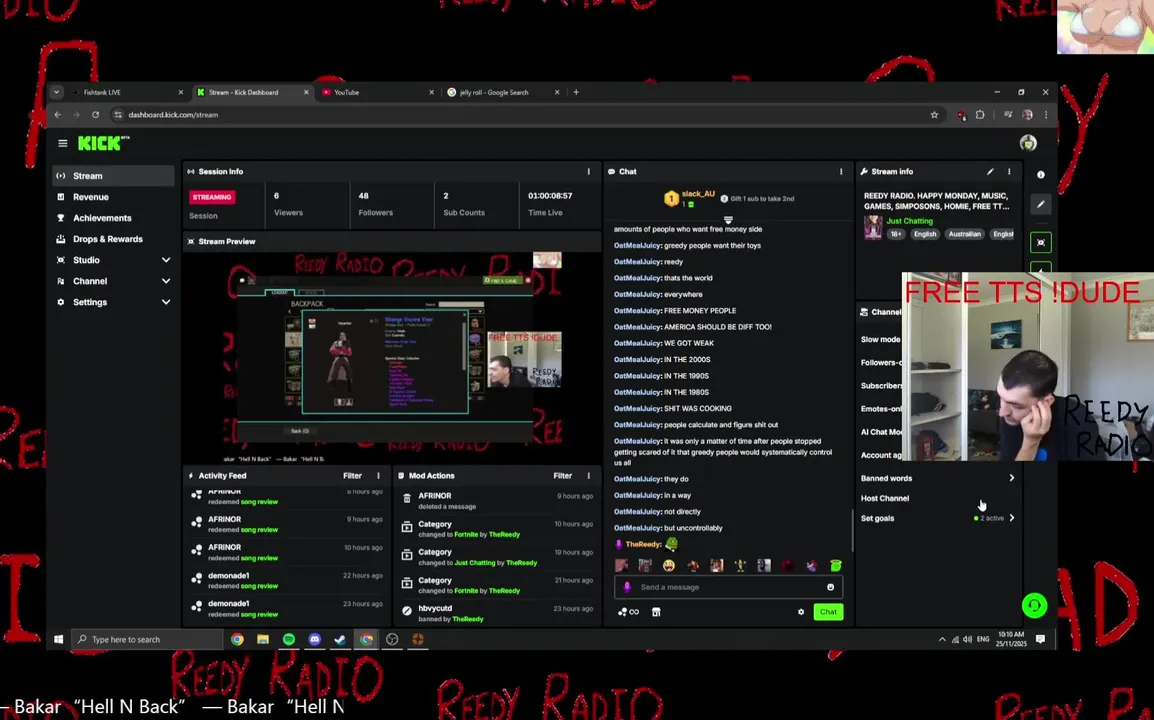The image size is (1154, 720).
Task: Open Set goals arrow
Action: (1012, 518)
